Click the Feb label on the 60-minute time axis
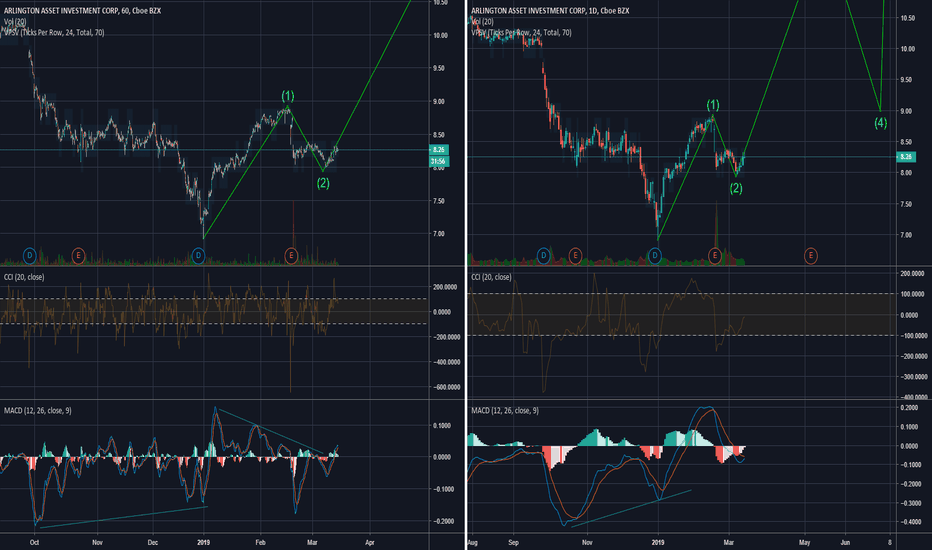This screenshot has width=932, height=550. (x=260, y=542)
